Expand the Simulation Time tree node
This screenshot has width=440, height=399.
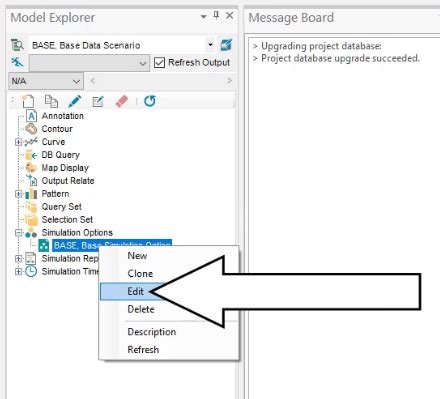click(18, 272)
